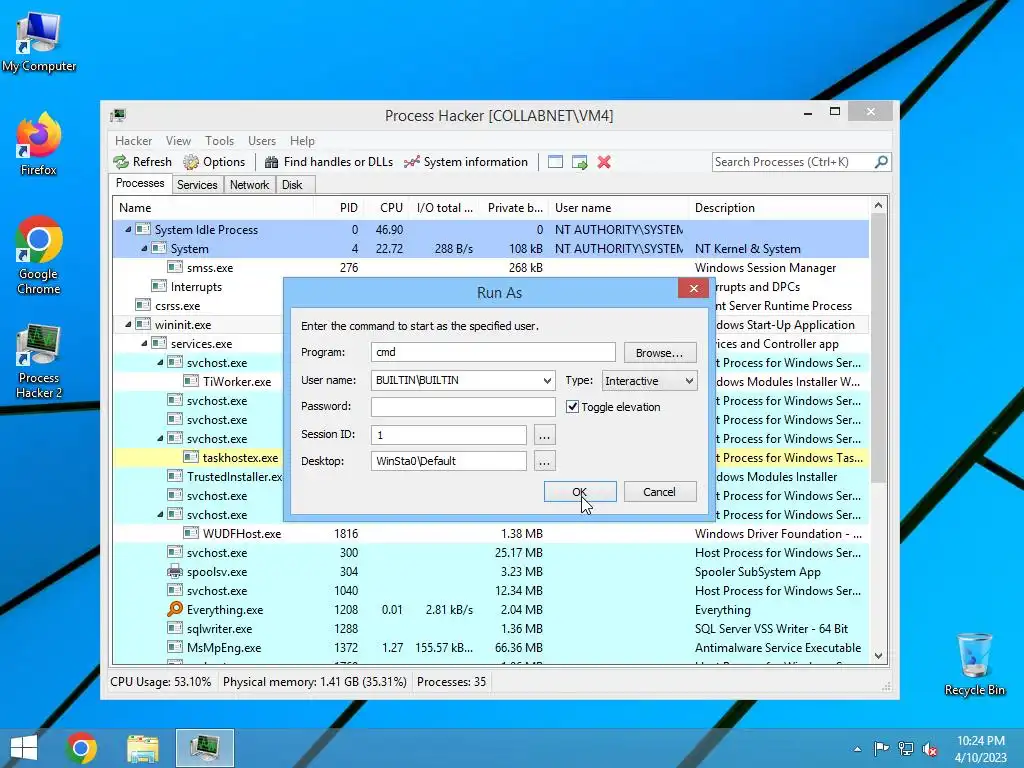Screen dimensions: 1024x768
Task: Open the Tools menu
Action: pos(219,140)
